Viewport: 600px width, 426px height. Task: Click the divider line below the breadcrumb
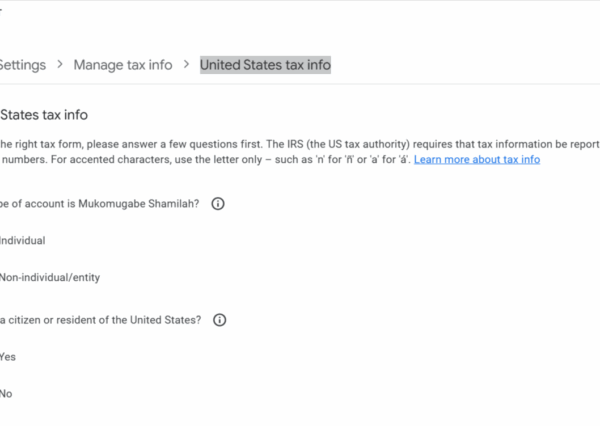tap(300, 85)
